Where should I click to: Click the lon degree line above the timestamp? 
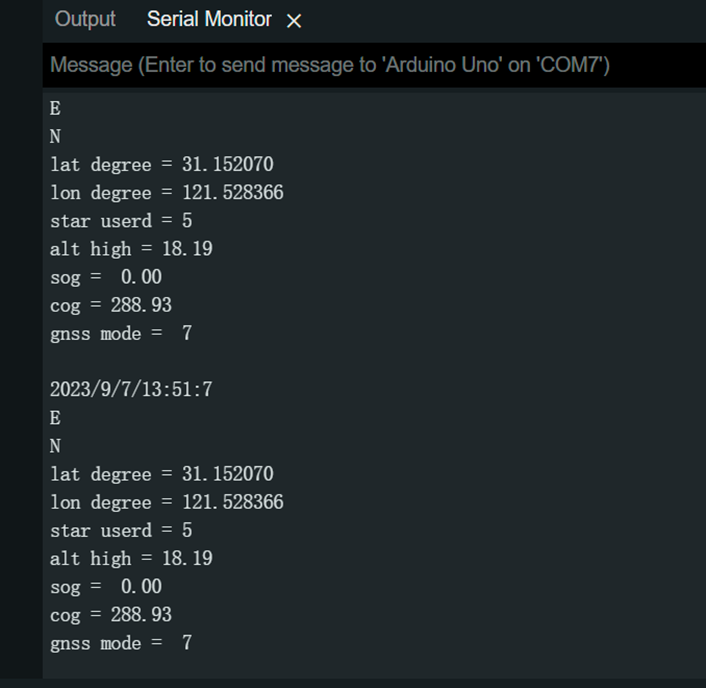(167, 193)
